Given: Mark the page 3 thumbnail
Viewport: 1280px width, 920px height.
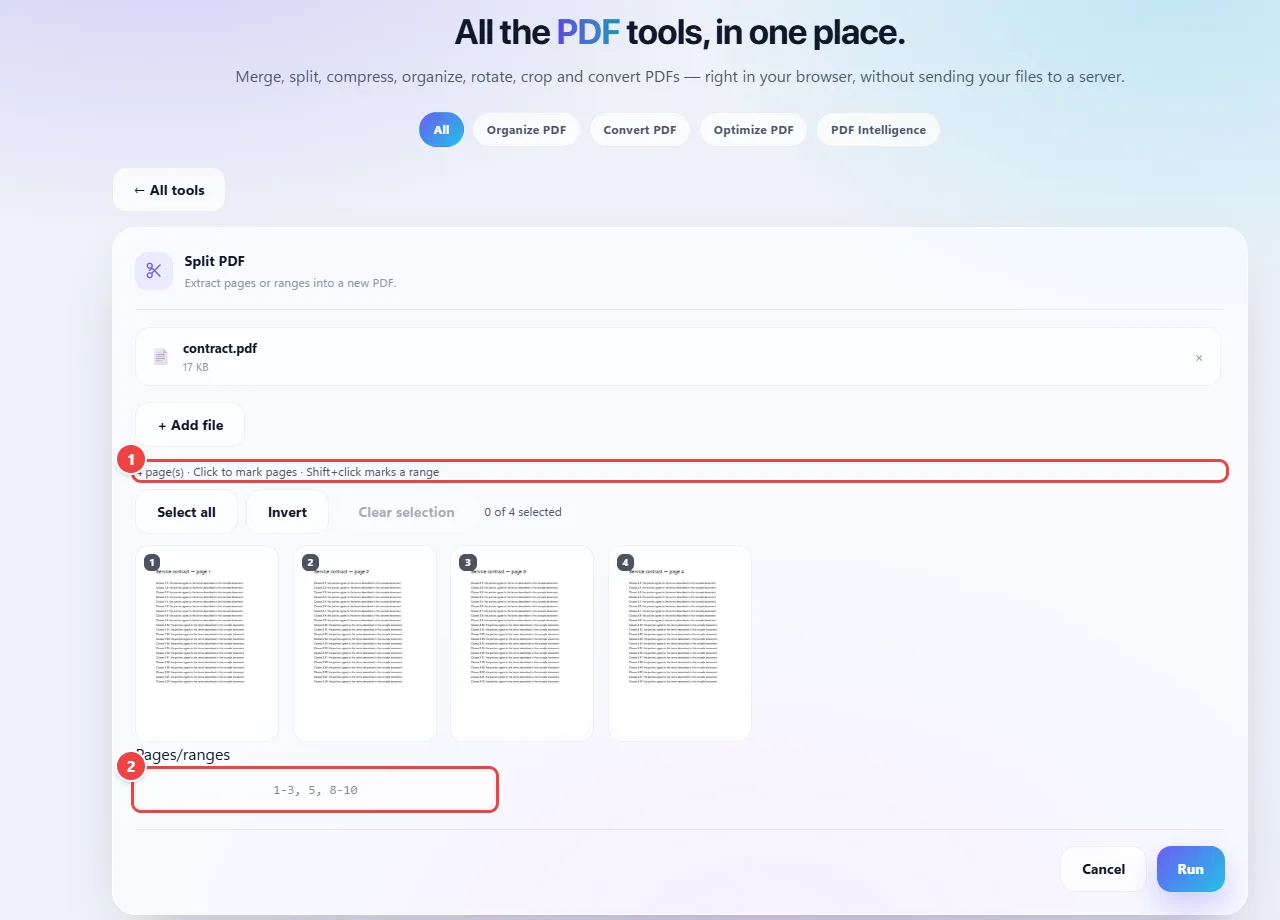Looking at the screenshot, I should pos(522,643).
